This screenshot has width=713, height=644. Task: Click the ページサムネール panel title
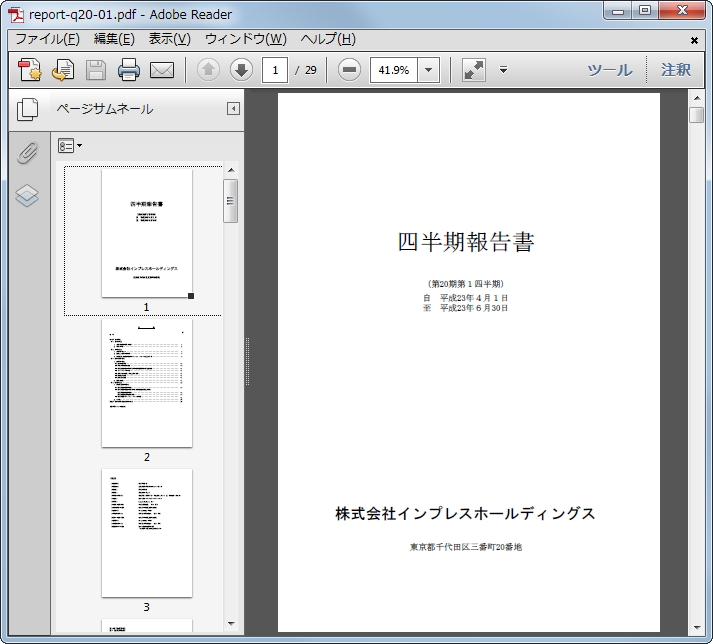[105, 109]
